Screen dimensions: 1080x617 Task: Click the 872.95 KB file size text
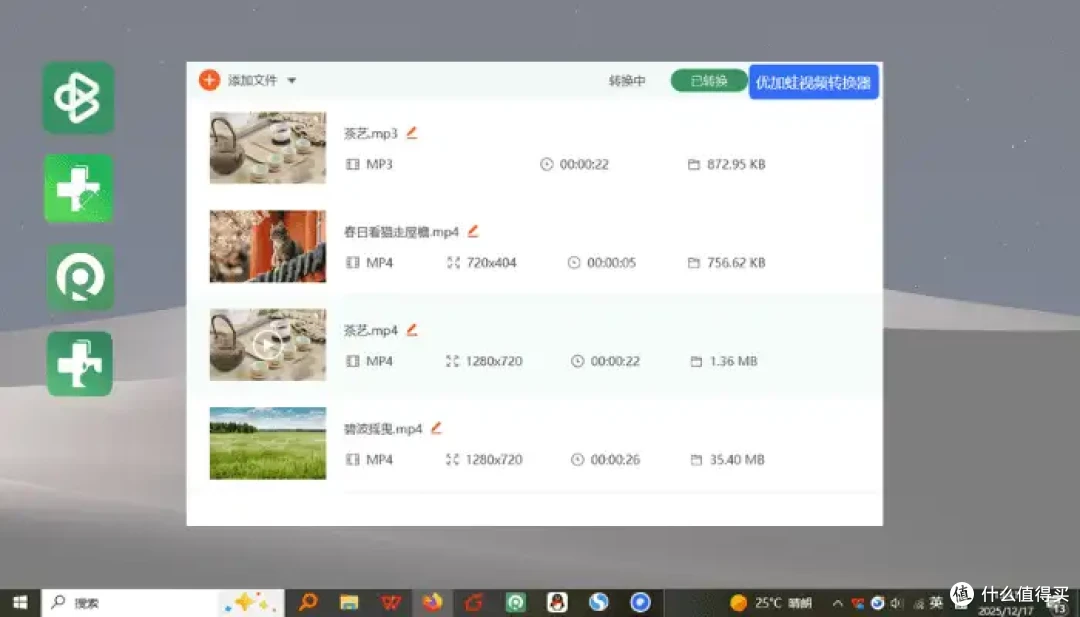click(x=736, y=164)
